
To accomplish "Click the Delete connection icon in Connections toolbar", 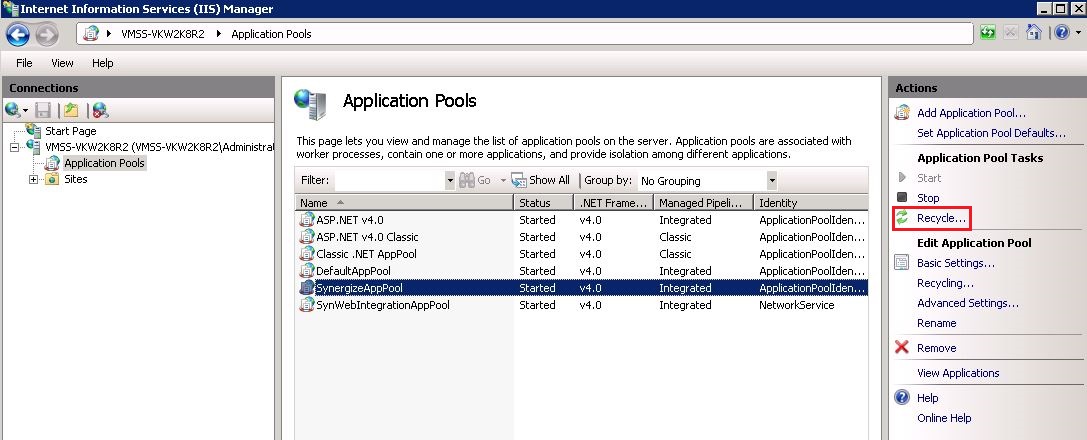I will pos(101,110).
